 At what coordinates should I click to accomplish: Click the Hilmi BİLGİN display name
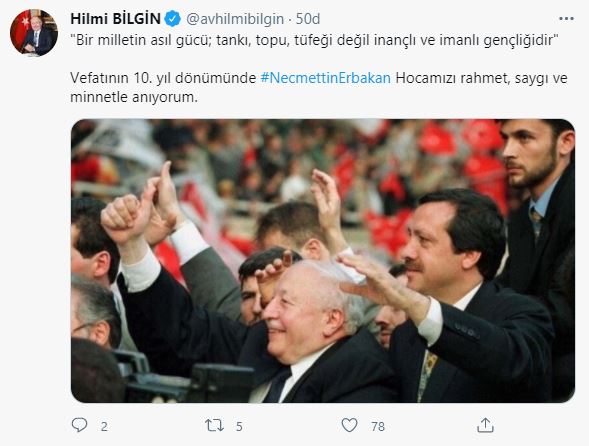[x=115, y=19]
